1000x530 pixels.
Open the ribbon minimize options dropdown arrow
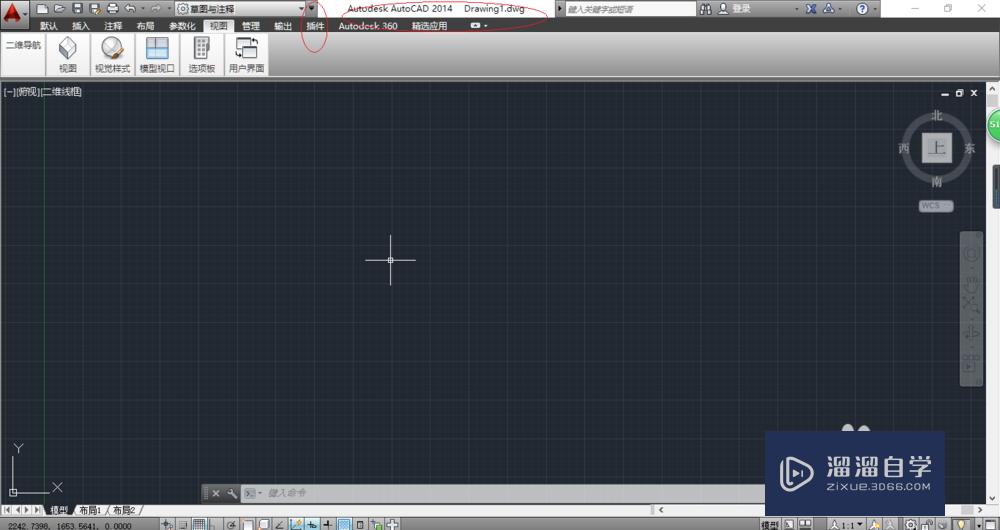(x=486, y=26)
